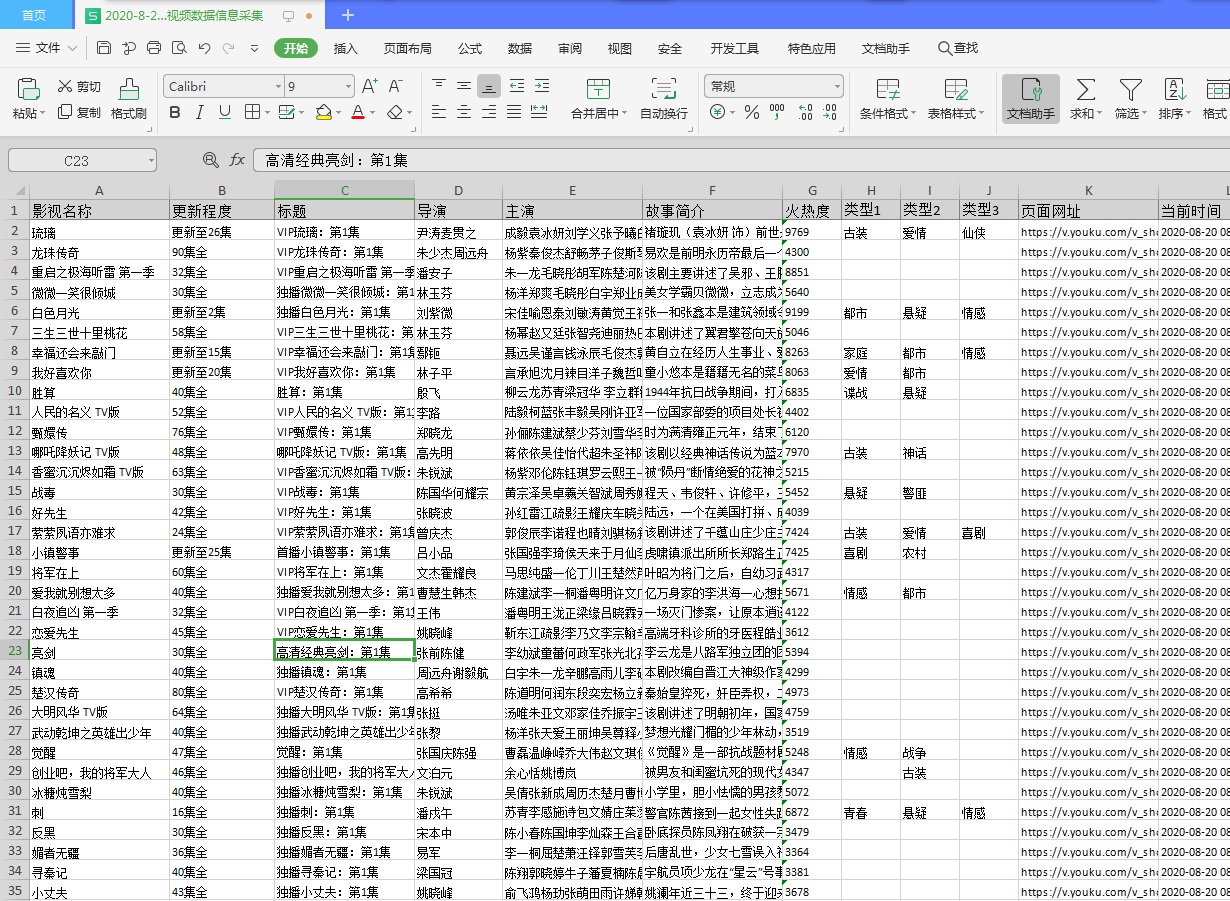Click the Sort (排序) A-Z icon

[1175, 88]
